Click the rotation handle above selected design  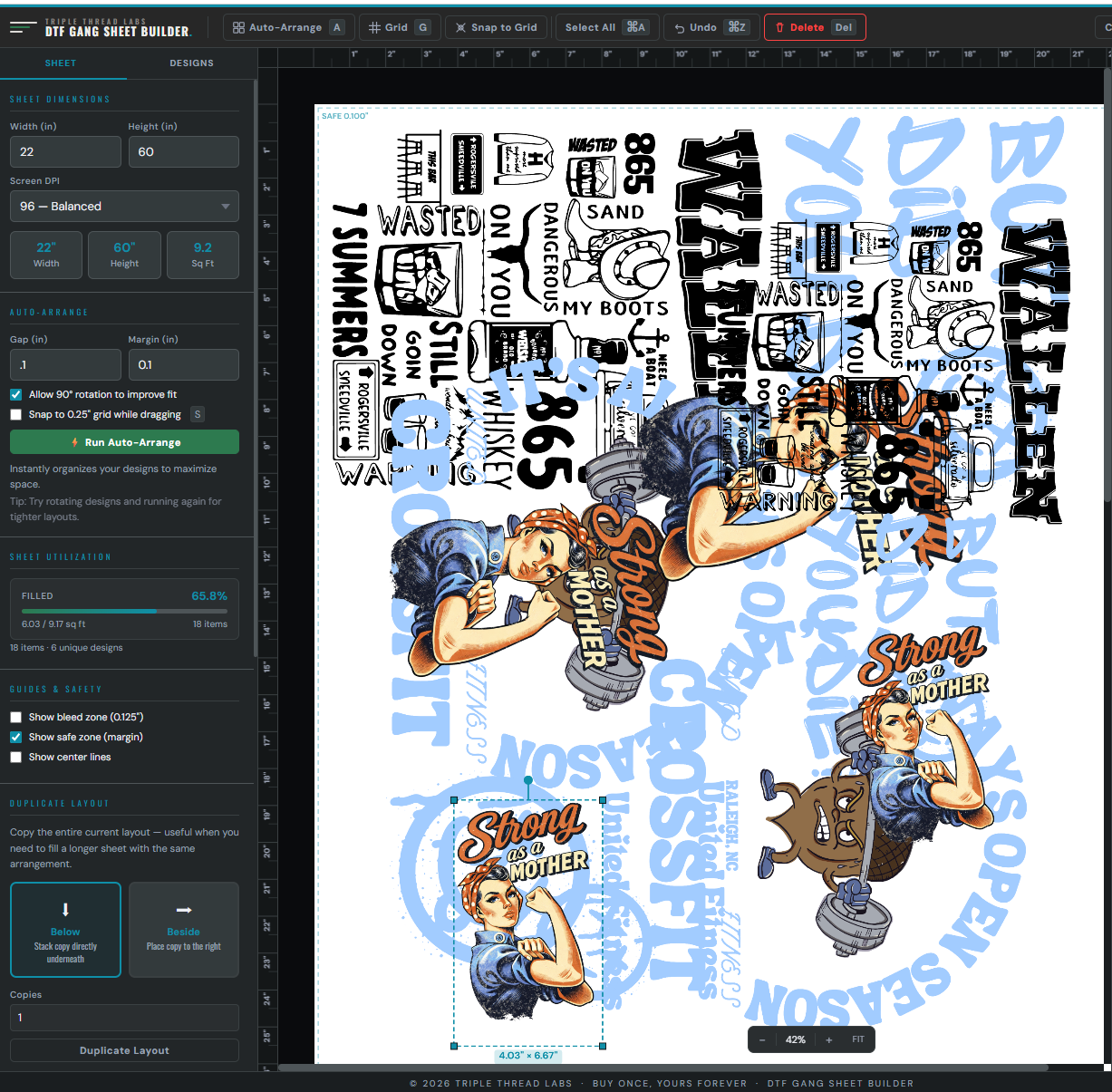tap(528, 779)
